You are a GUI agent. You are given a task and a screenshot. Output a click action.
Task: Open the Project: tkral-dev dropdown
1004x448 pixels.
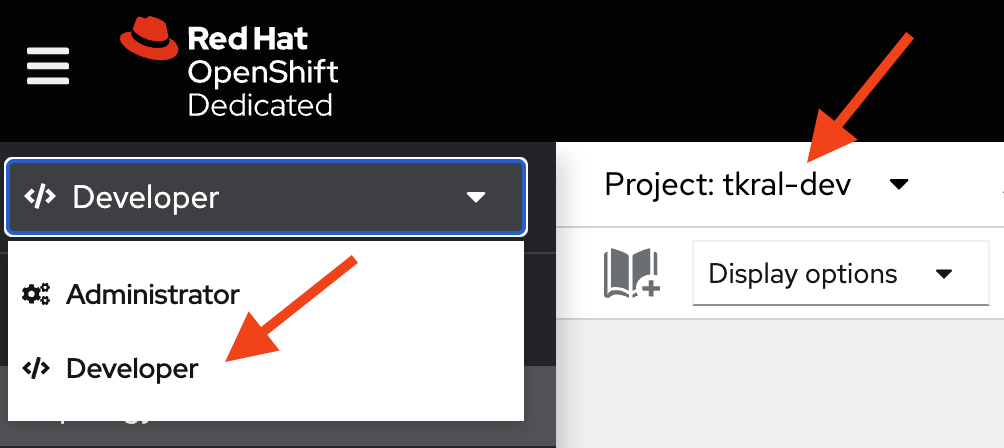click(x=755, y=185)
